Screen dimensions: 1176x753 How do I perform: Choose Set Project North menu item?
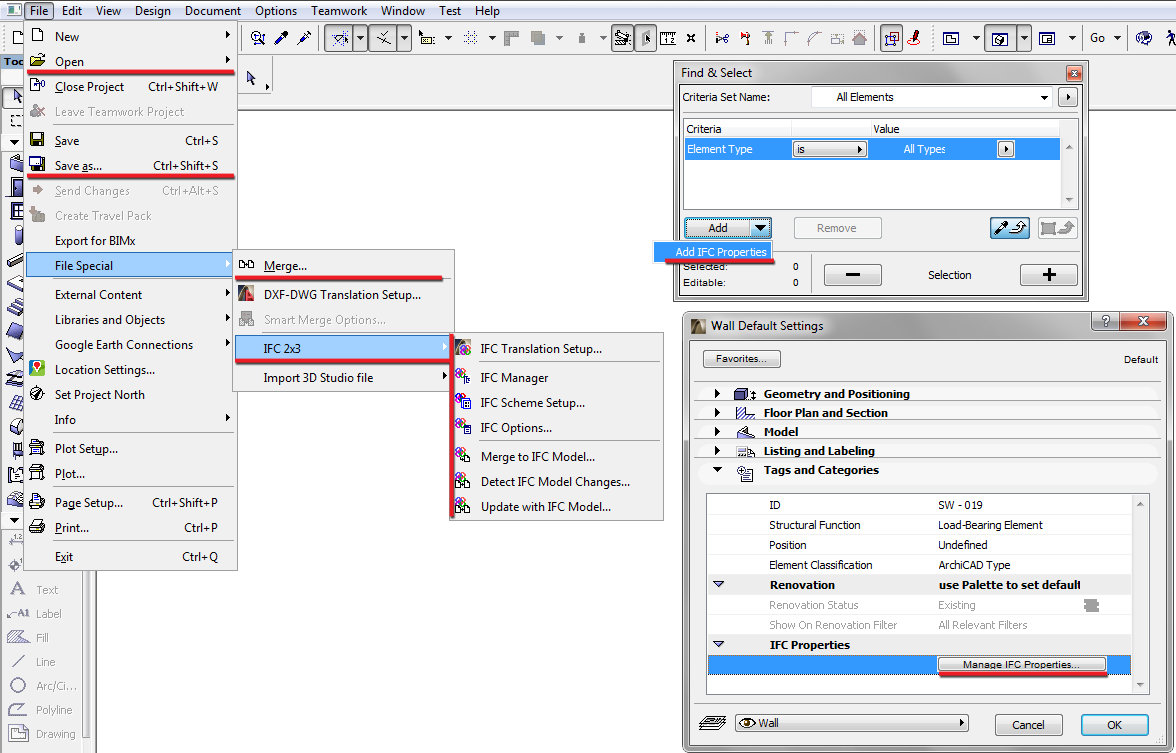point(131,394)
